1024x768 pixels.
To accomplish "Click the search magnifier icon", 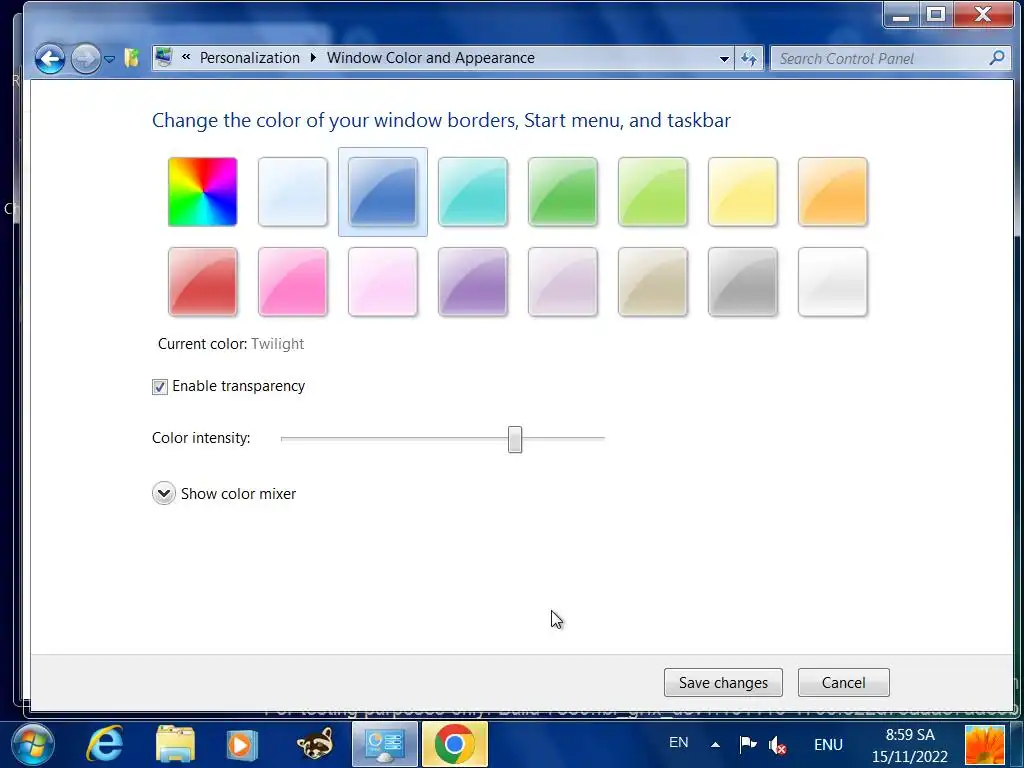I will (x=997, y=58).
